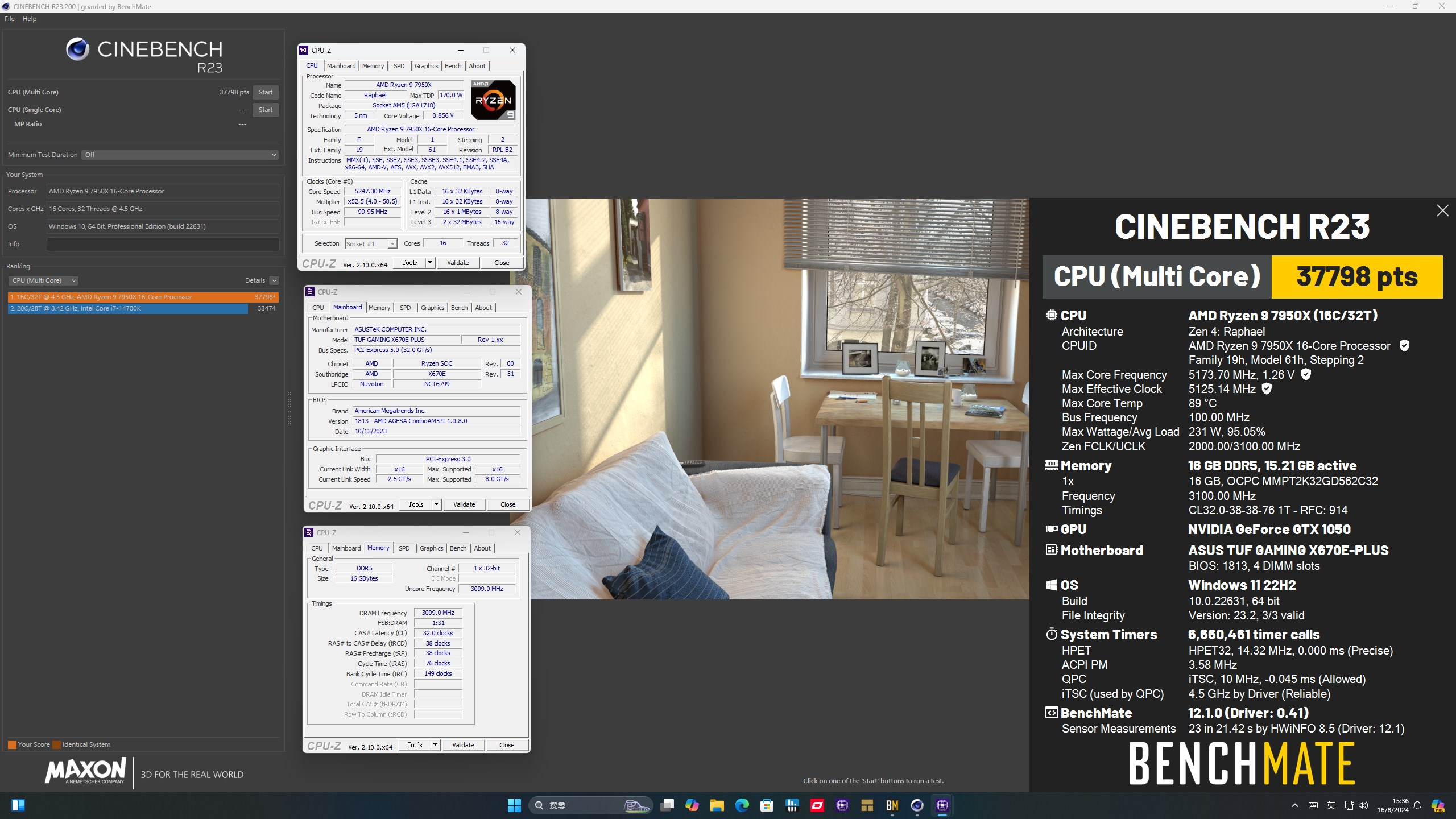Open Tools dropdown arrow in CPU-Z CPU window

[x=430, y=263]
